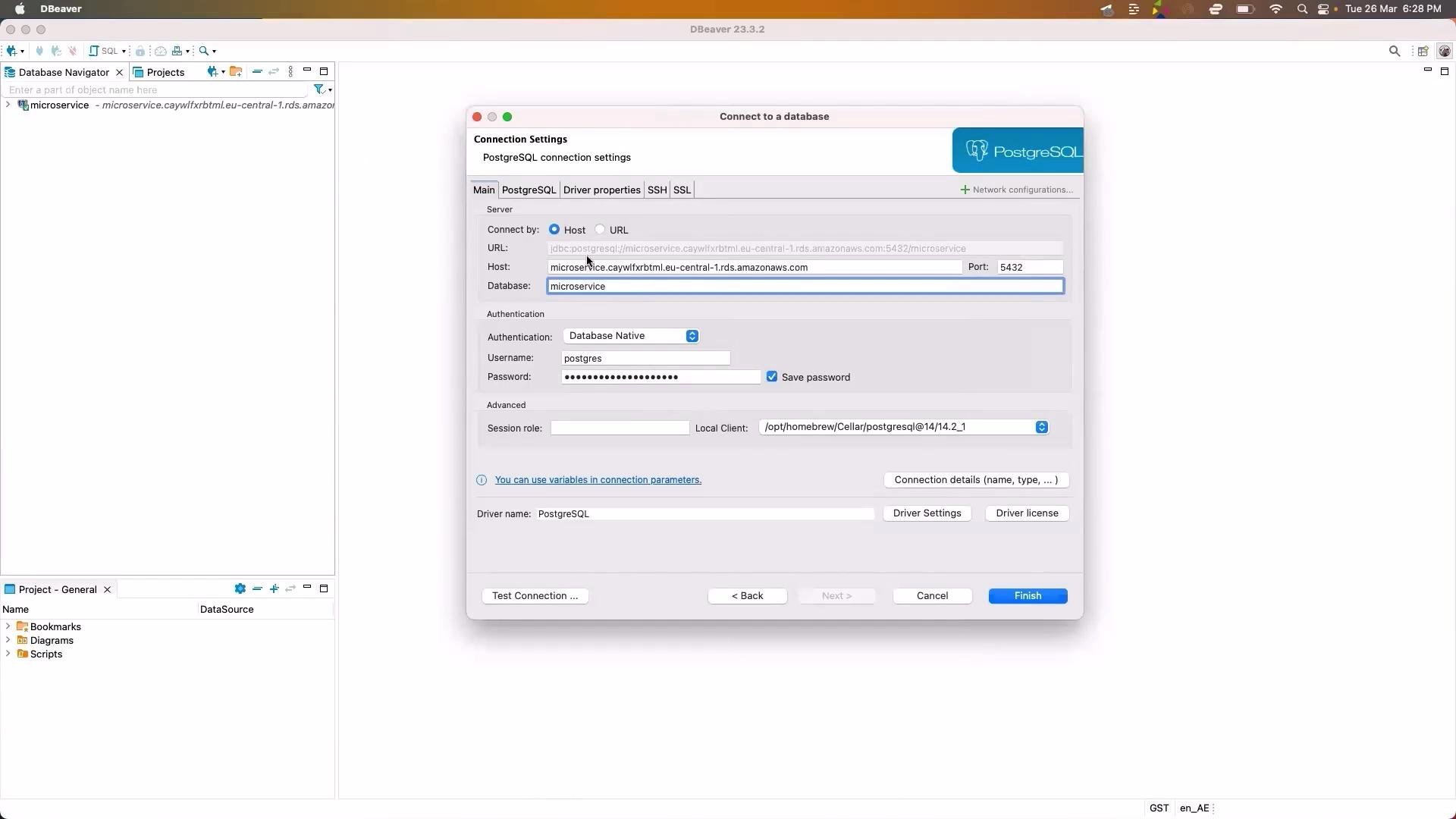
Task: Click the create folder icon in Database Navigator
Action: click(236, 72)
